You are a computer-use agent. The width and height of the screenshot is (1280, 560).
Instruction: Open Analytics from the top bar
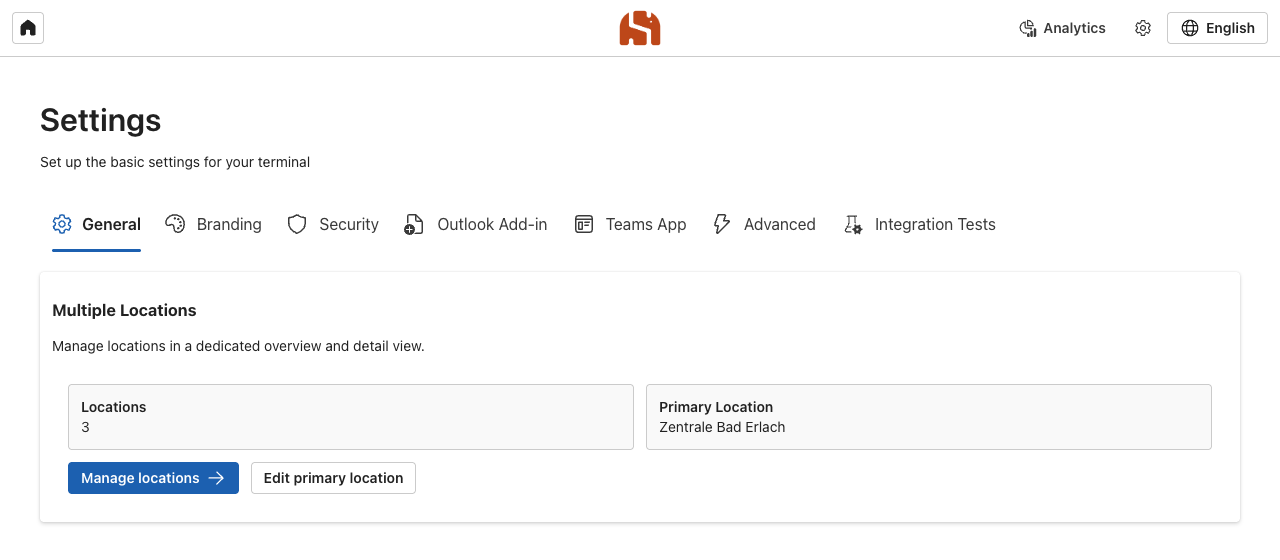(1062, 28)
